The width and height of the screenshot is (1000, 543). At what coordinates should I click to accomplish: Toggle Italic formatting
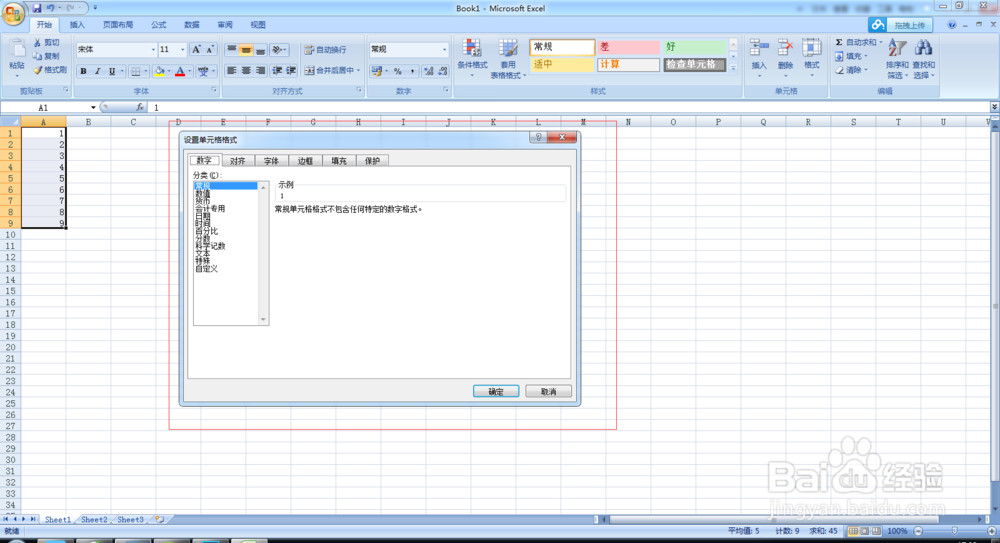coord(97,71)
